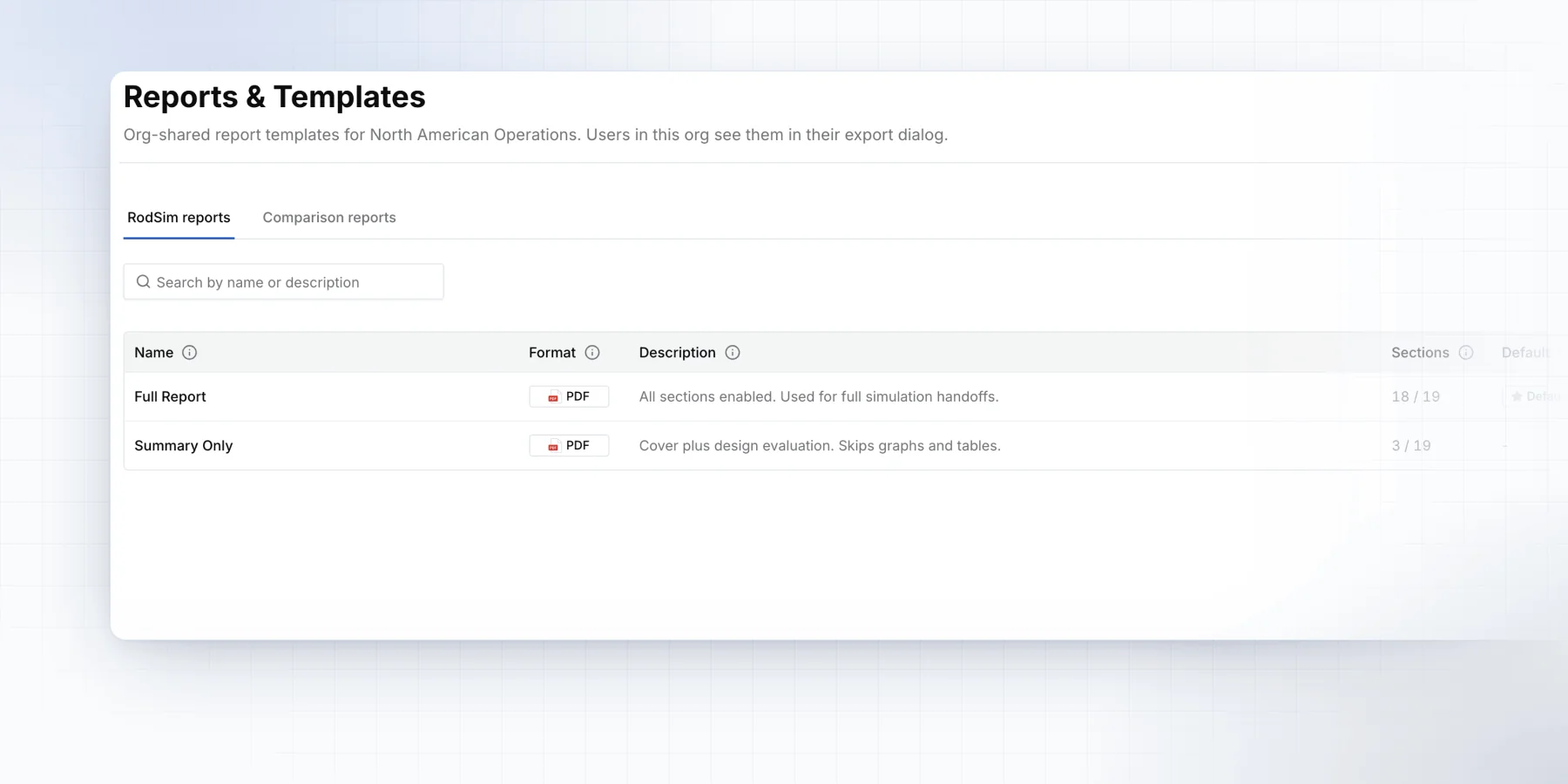Focus the search by name or description field
Image resolution: width=1568 pixels, height=784 pixels.
283,282
